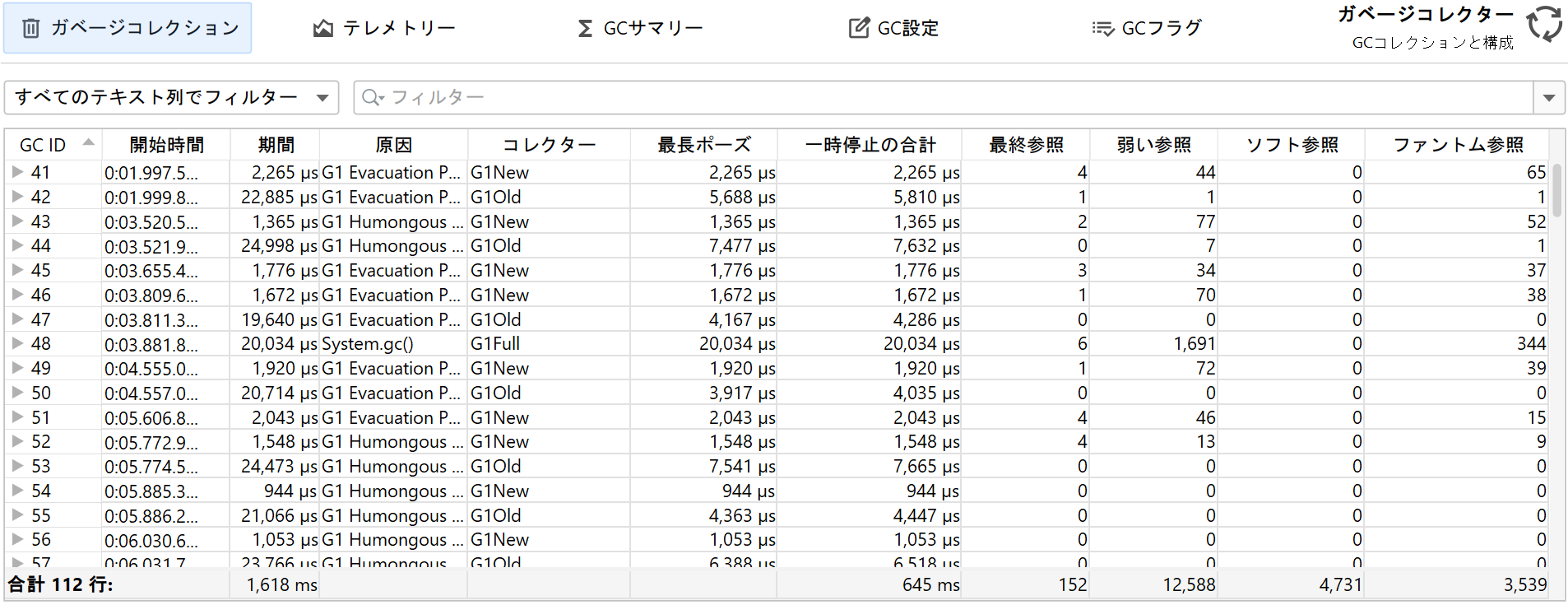Screen dimensions: 1568x605
Task: Expand the GC ID 41 row
Action: point(17,172)
